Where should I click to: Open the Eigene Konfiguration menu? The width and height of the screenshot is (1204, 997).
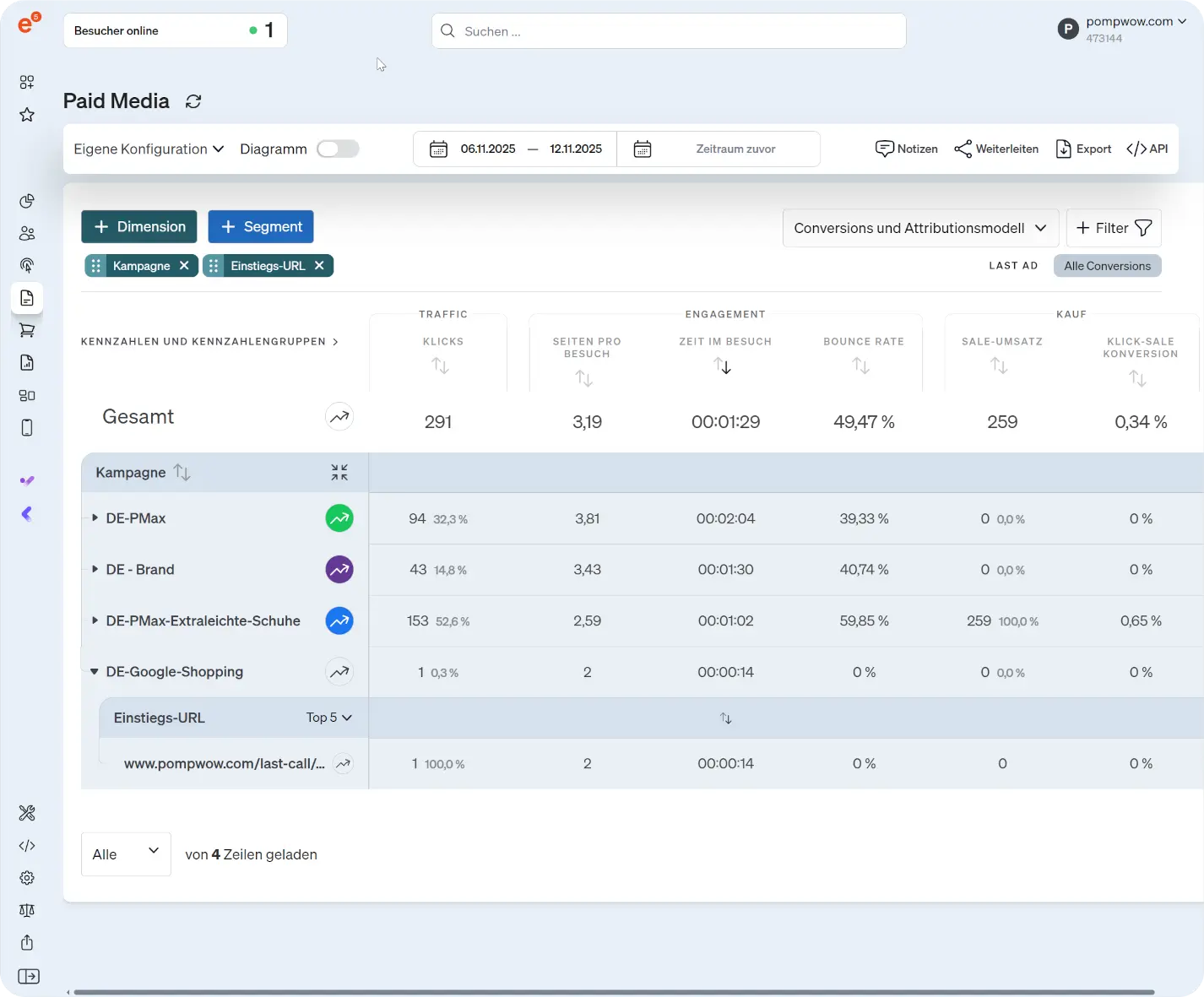148,149
